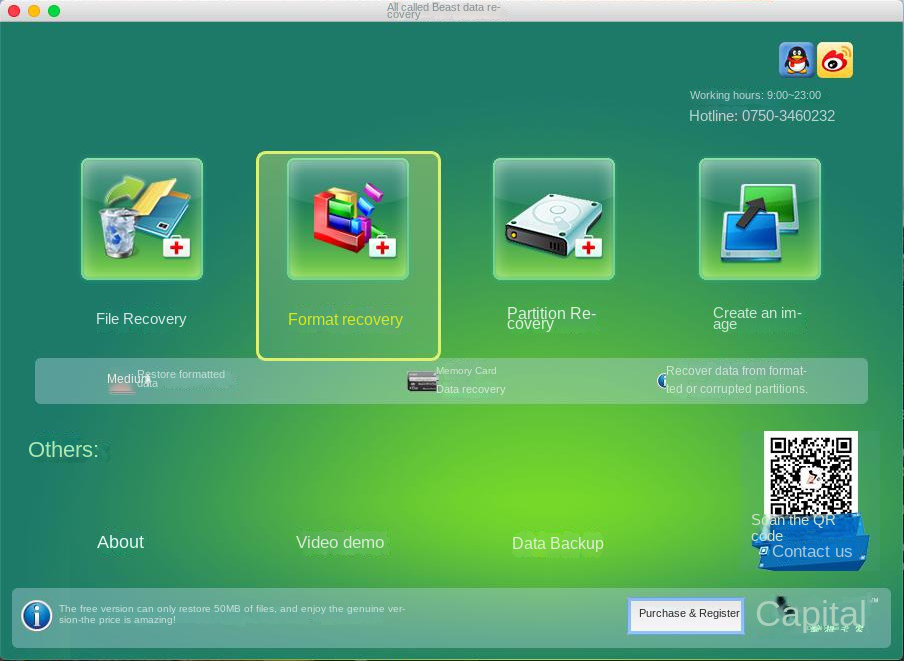Click the info icon in the bottom banner

coord(36,616)
